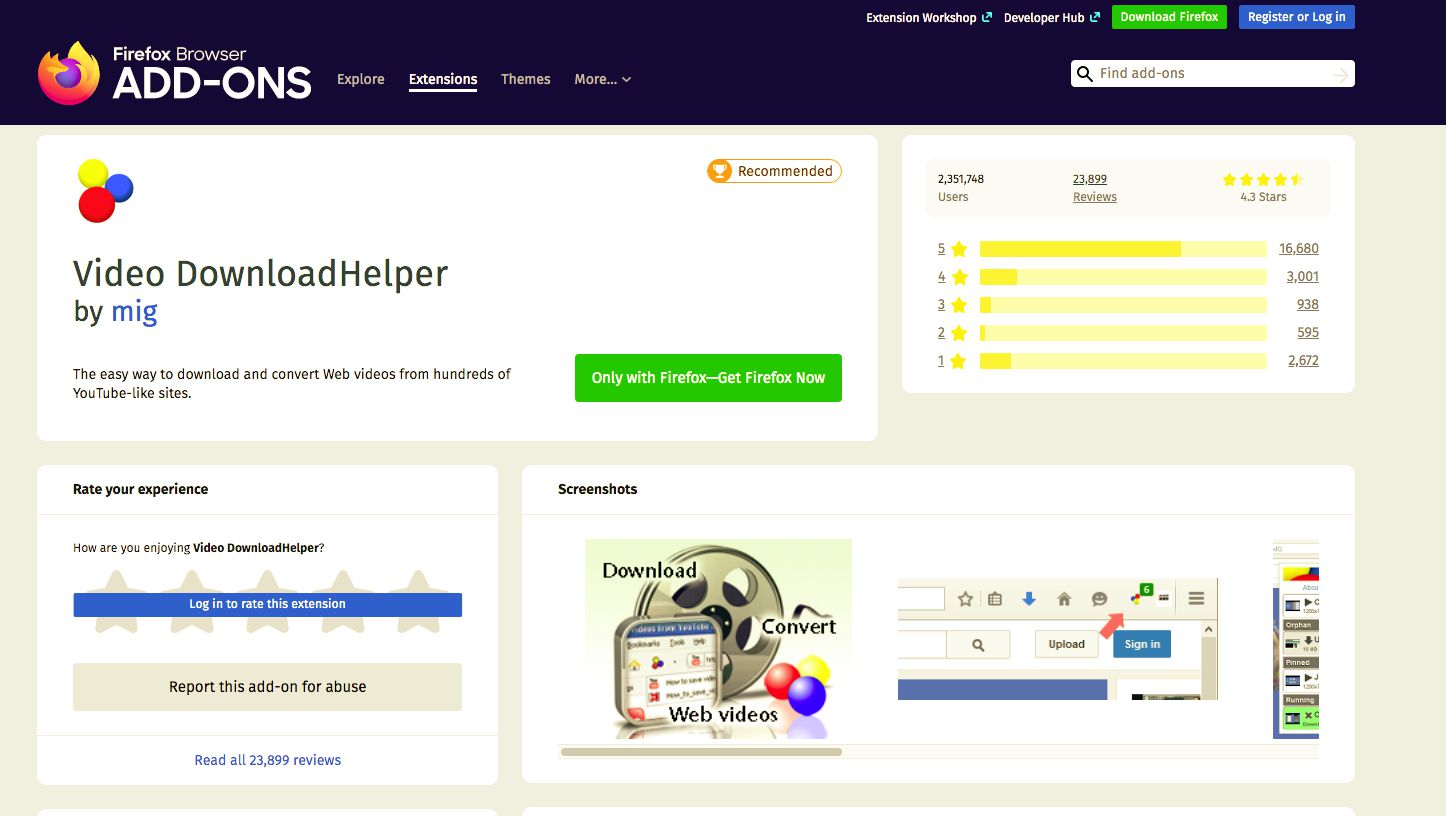Click the 4.3 stars rating icons
Viewport: 1446px width, 816px height.
click(1262, 180)
